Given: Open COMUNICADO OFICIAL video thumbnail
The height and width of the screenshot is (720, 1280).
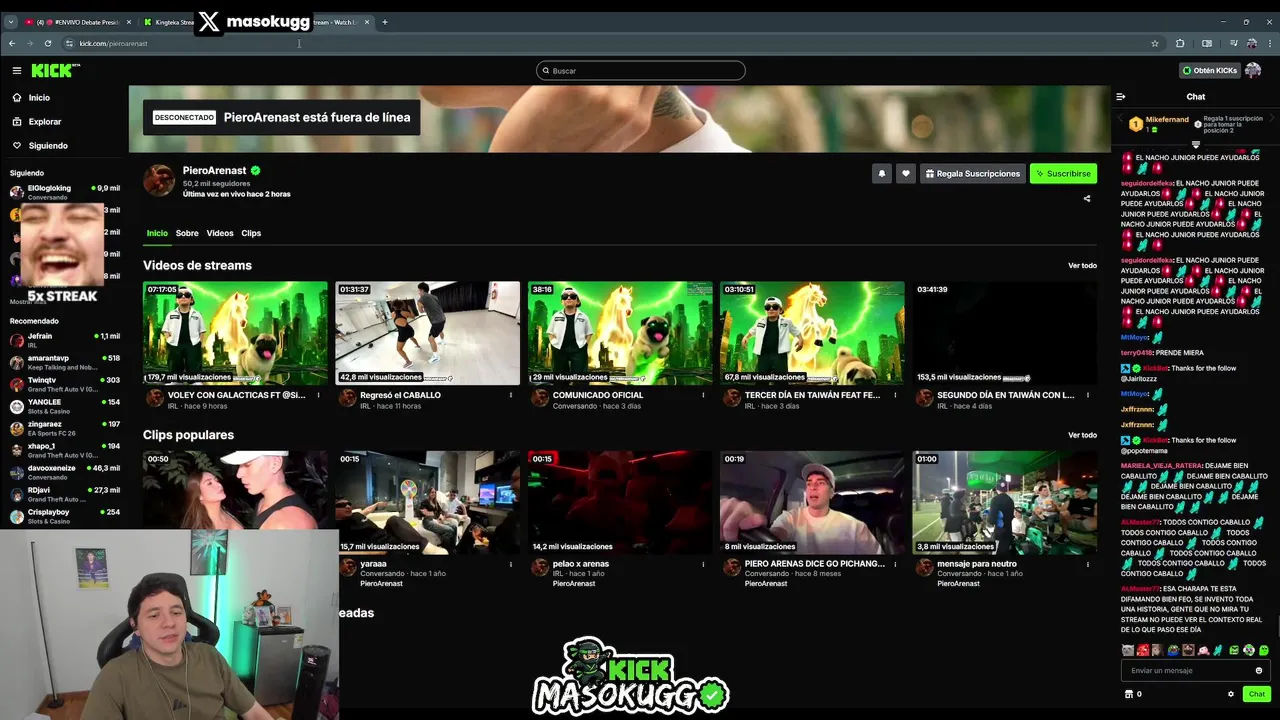Looking at the screenshot, I should pos(620,333).
